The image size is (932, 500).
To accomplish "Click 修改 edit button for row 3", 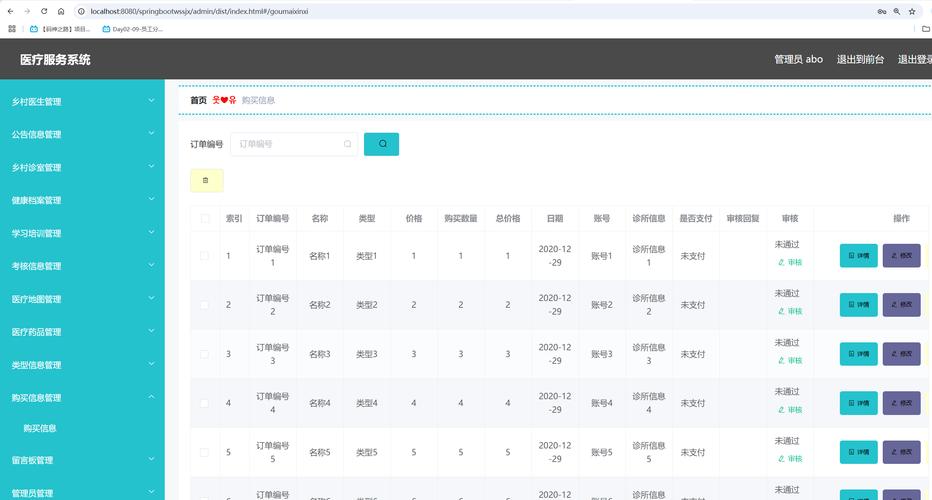I will pos(901,354).
